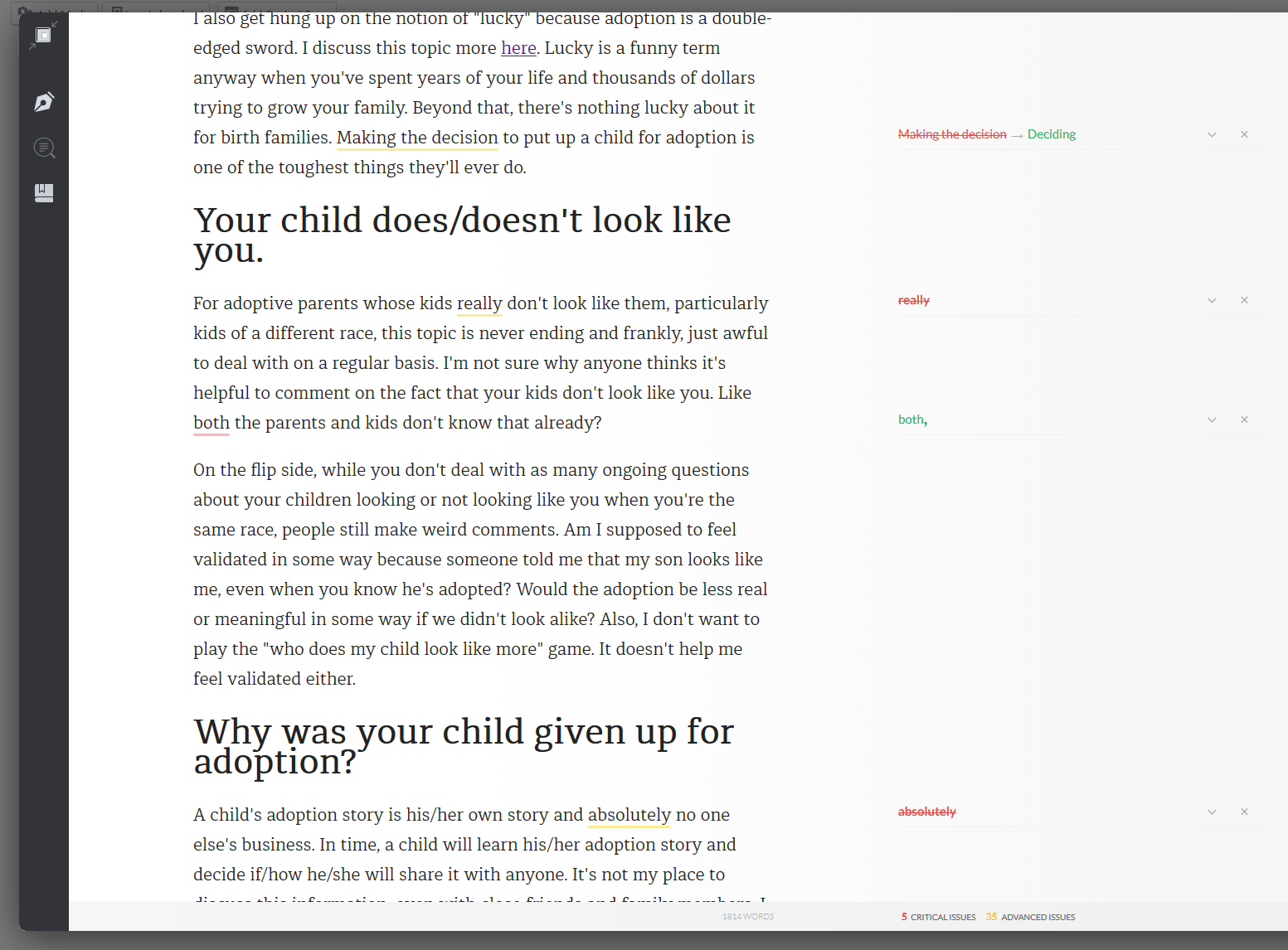
Task: Expand the 'absolutely' suggestion details
Action: (1212, 812)
